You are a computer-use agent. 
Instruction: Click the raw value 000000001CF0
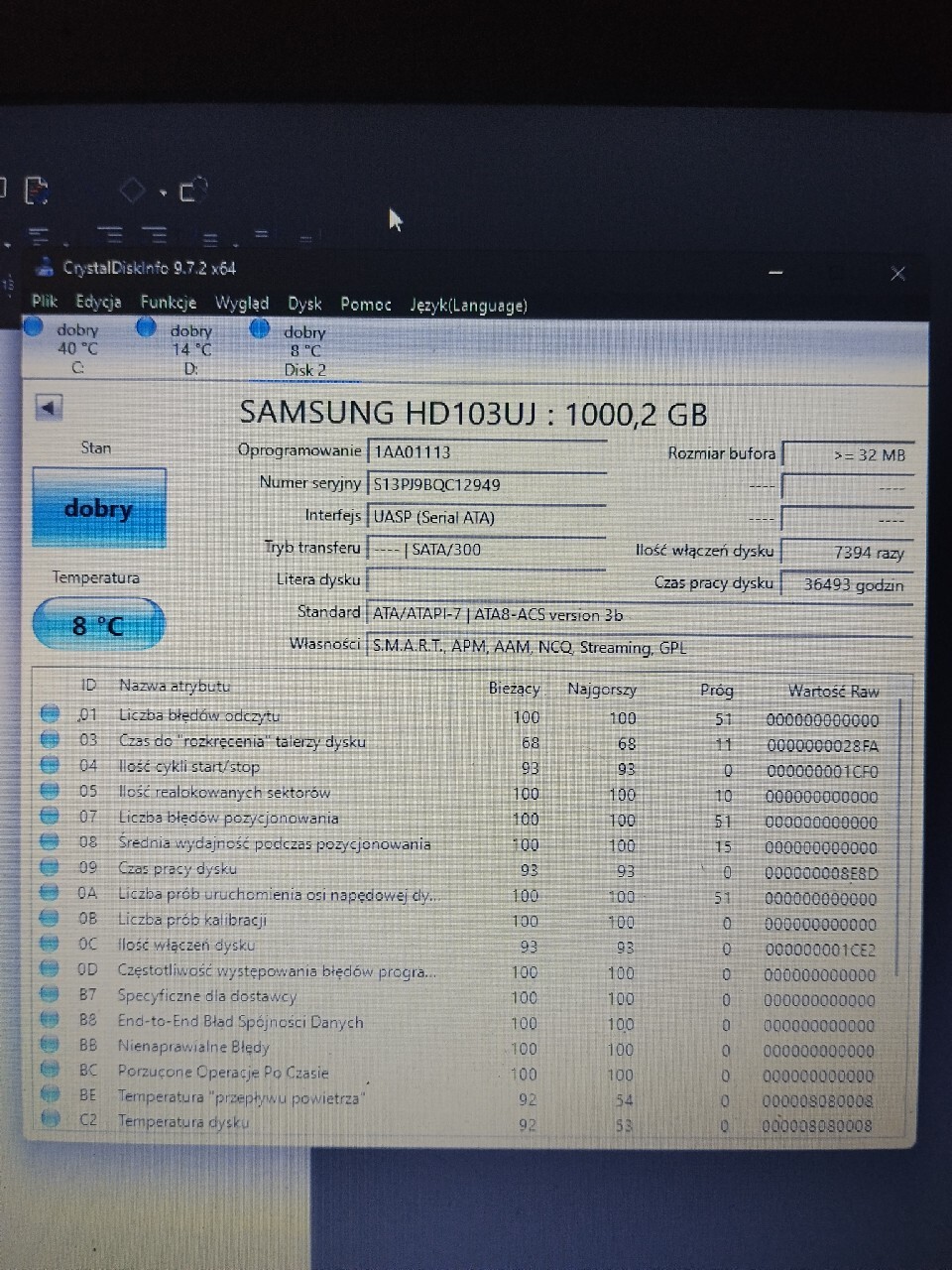tap(822, 771)
